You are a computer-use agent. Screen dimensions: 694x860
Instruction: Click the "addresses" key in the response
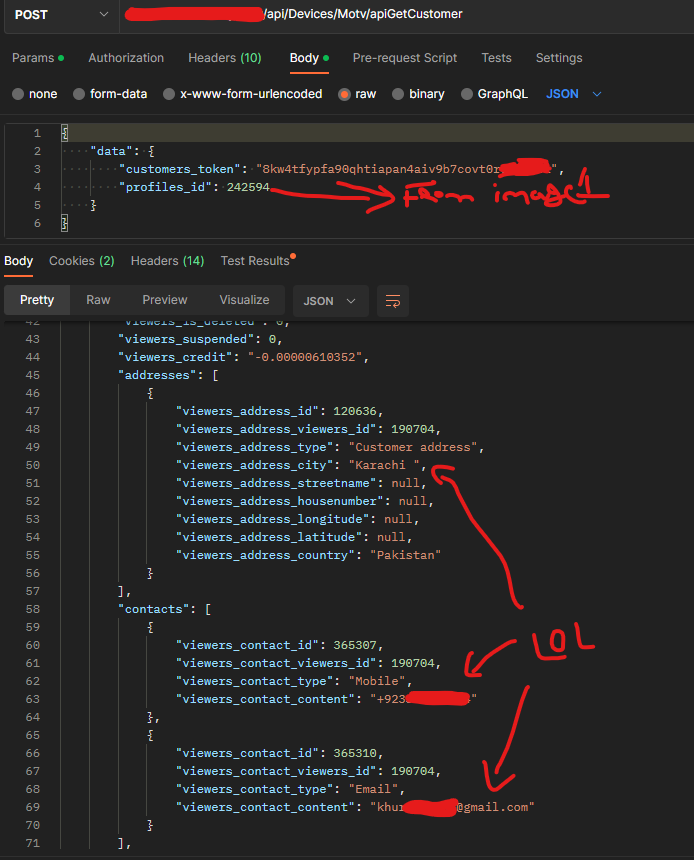(157, 375)
